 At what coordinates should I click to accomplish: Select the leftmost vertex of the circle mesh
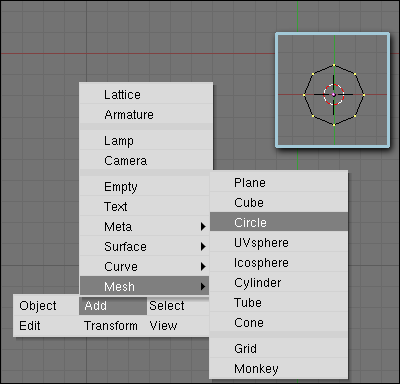[x=304, y=95]
